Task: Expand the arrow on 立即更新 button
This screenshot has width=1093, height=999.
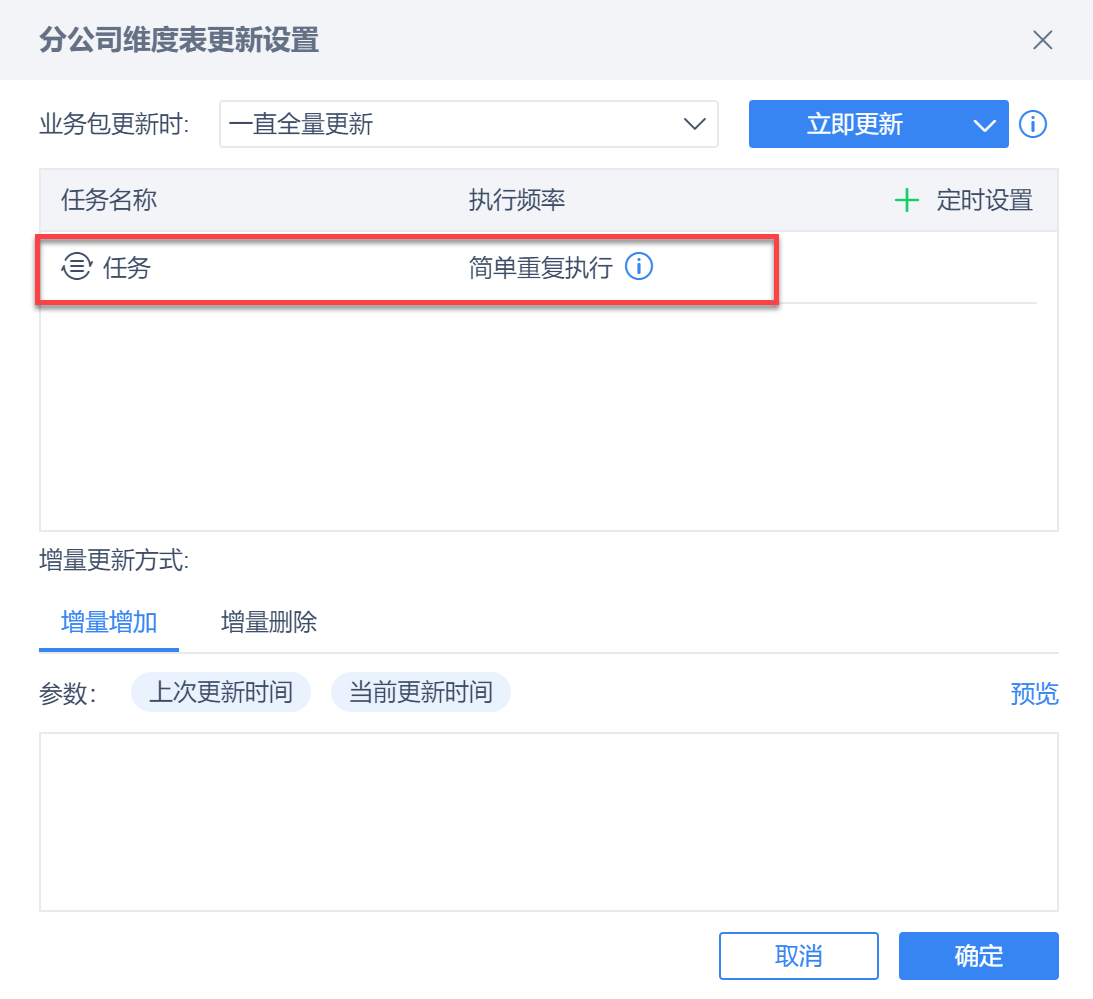Action: pos(984,124)
